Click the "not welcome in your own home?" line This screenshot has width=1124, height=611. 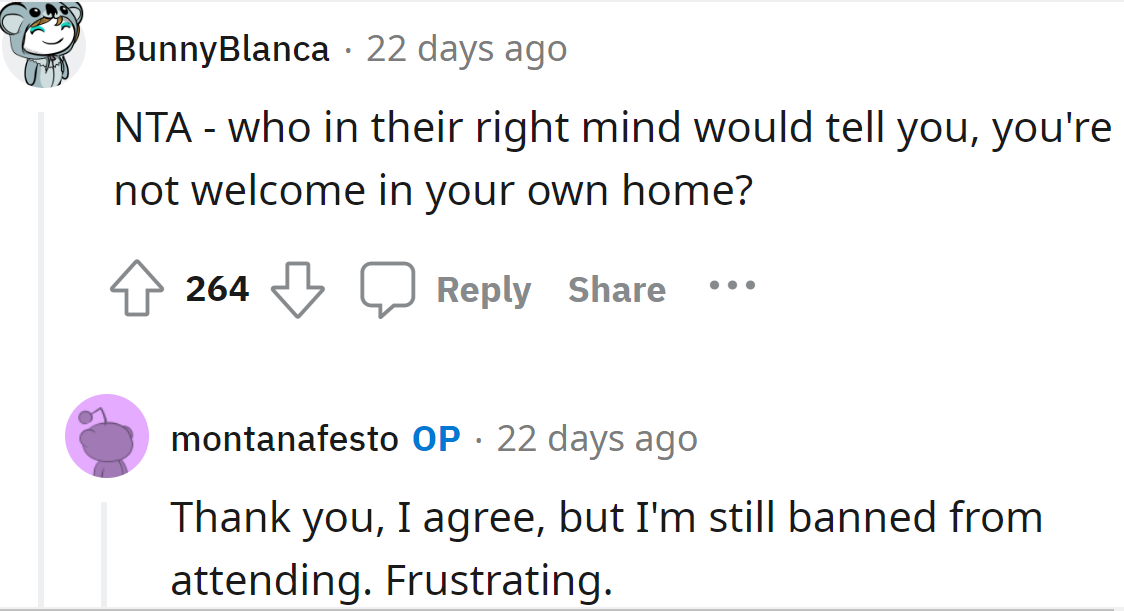pyautogui.click(x=432, y=191)
